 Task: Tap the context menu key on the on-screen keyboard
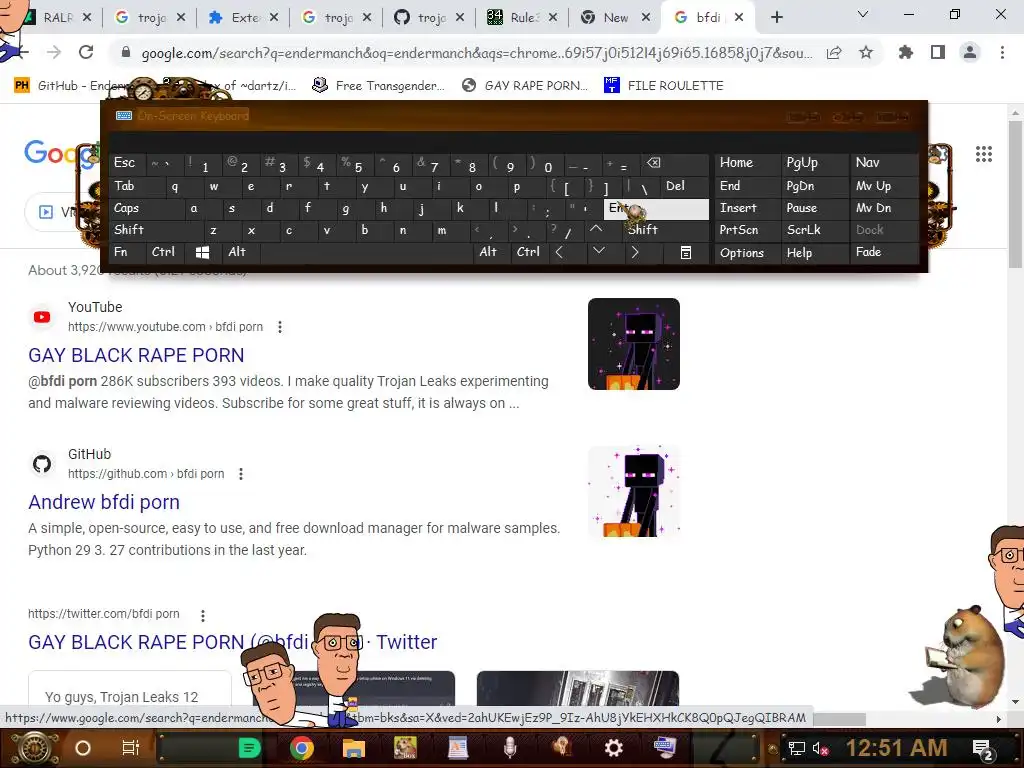point(685,252)
